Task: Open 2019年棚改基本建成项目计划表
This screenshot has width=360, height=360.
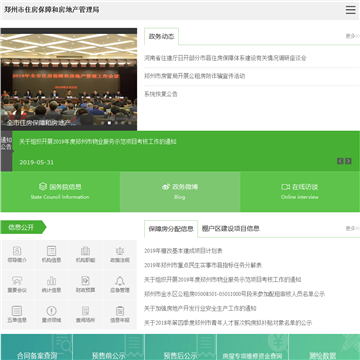Action: pos(183,251)
